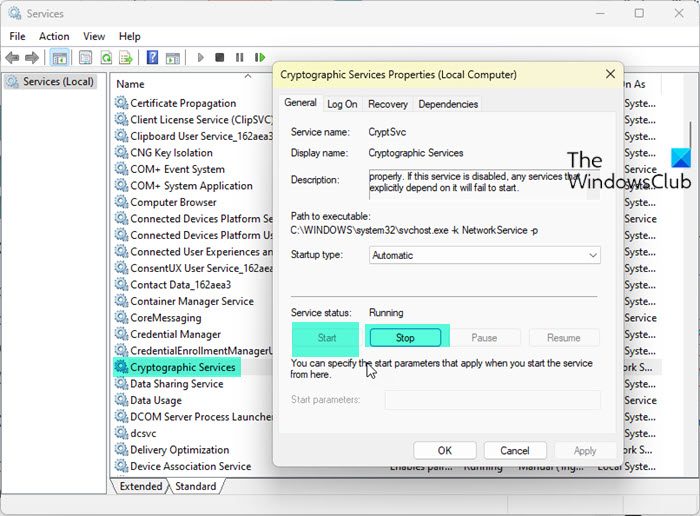Screen dimensions: 700x516
Task: Open the View menu
Action: [x=94, y=36]
